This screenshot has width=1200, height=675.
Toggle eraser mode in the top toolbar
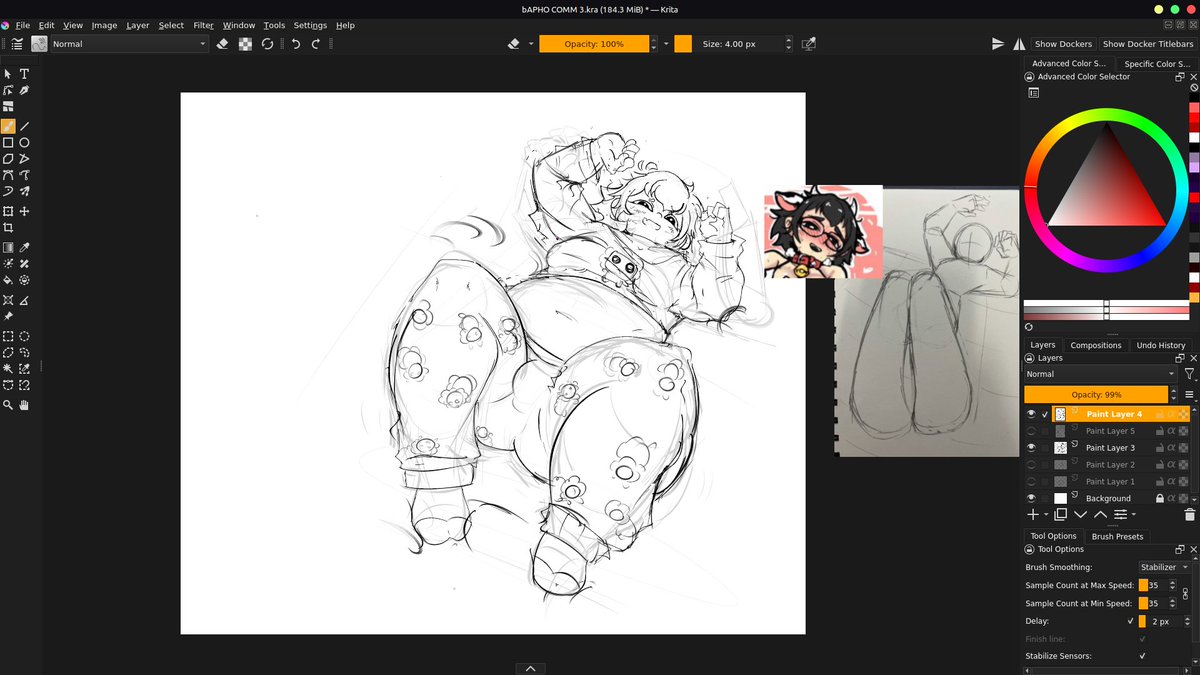pos(222,44)
